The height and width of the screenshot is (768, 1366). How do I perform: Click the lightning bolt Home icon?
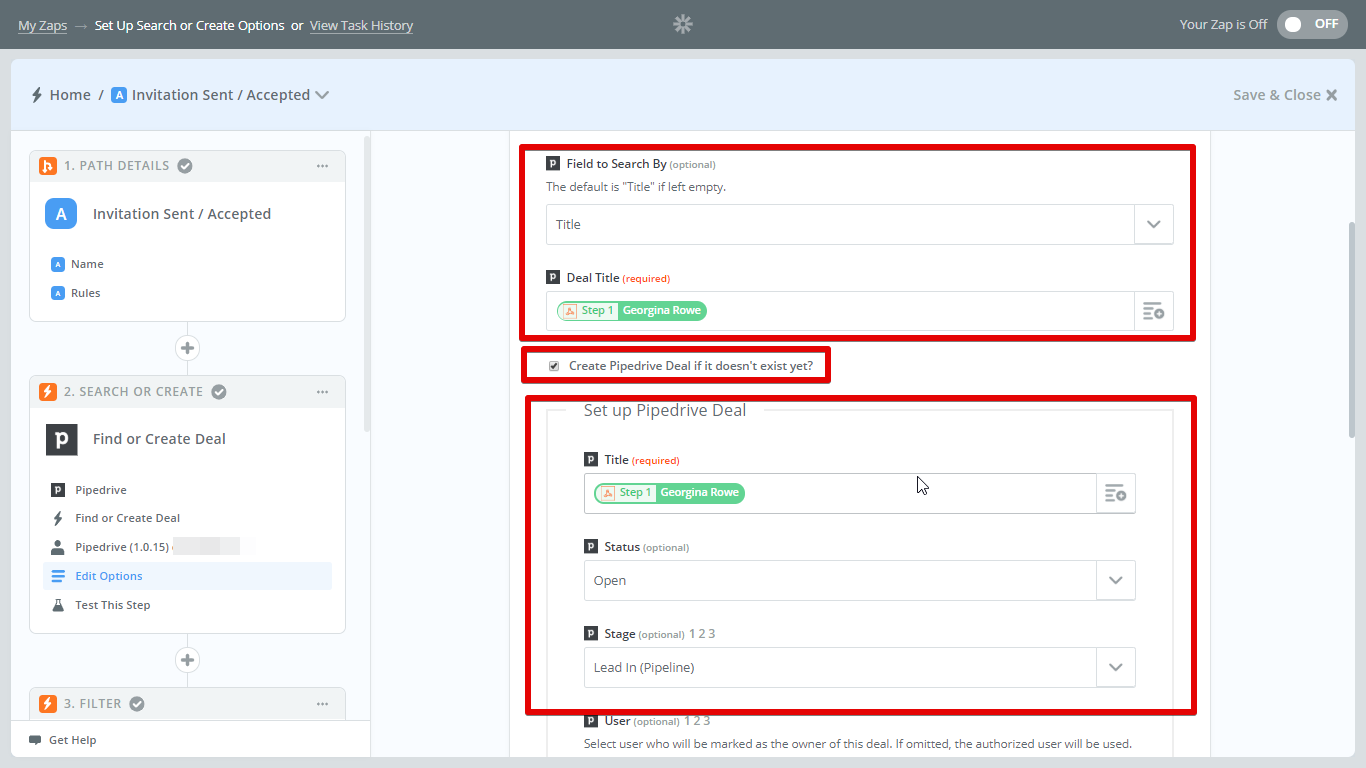pyautogui.click(x=37, y=95)
